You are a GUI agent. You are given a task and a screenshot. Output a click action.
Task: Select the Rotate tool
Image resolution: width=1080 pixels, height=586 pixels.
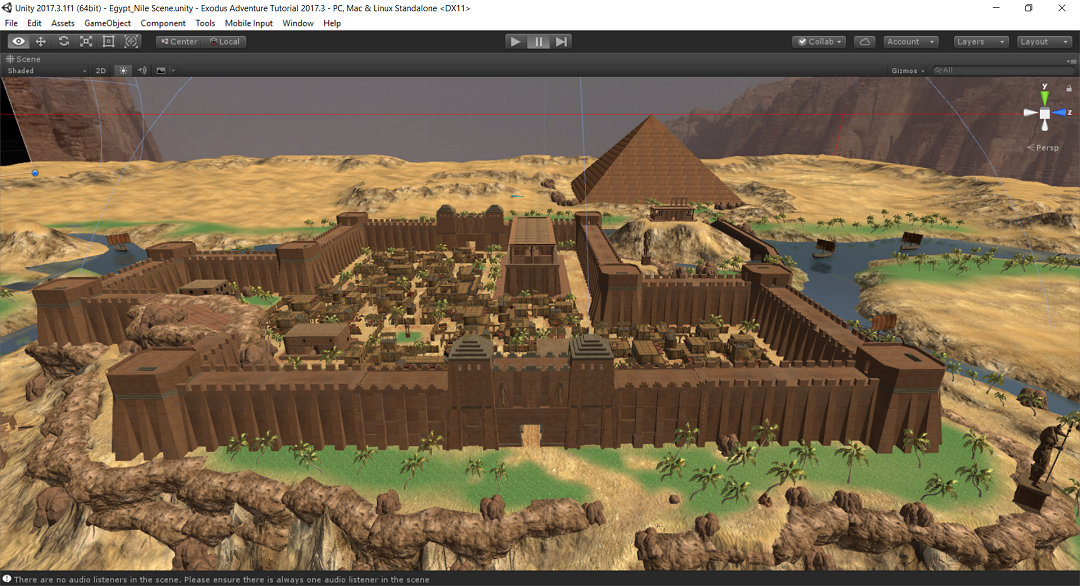pos(64,42)
